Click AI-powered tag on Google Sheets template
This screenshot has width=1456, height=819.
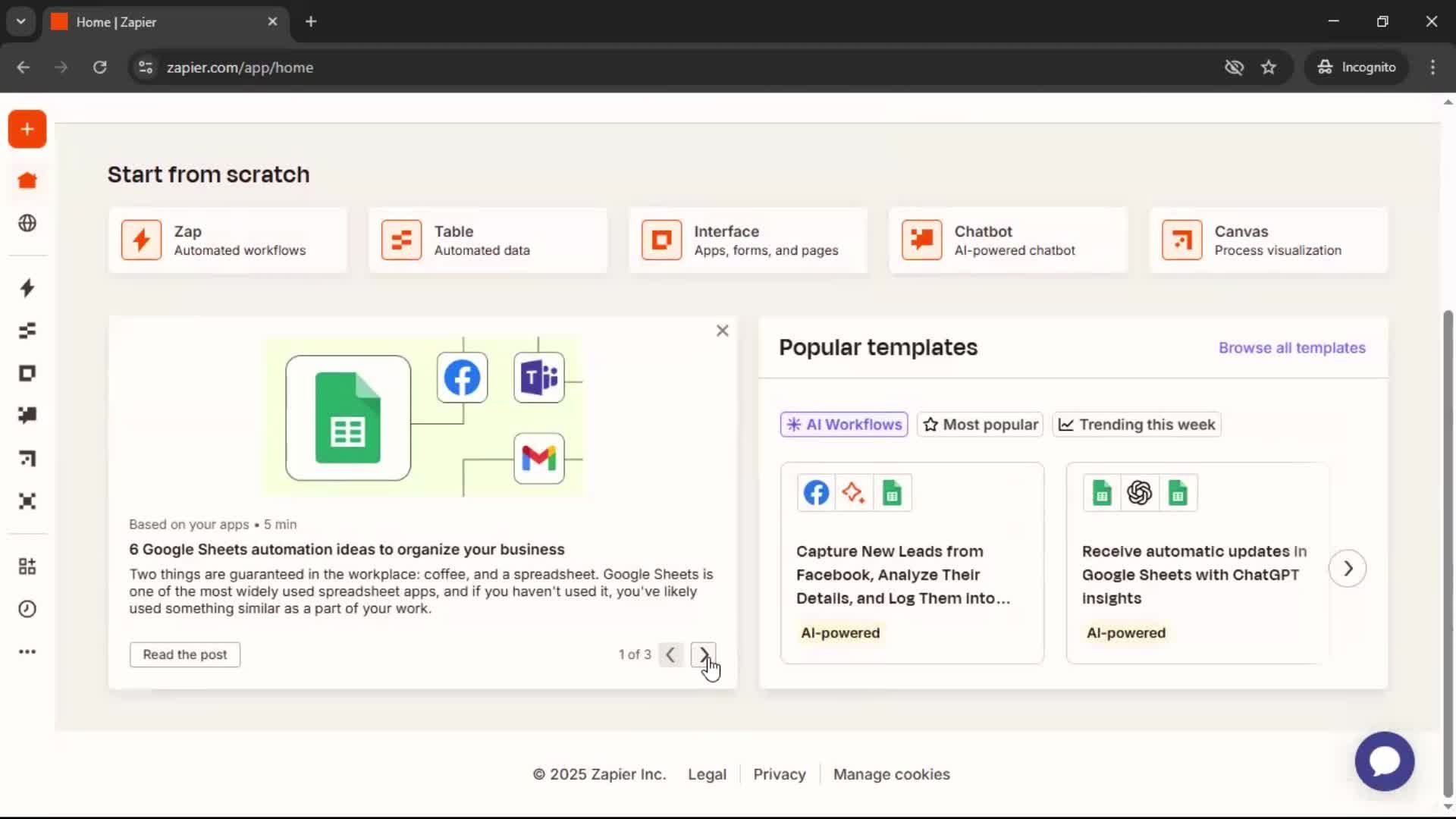point(1126,633)
